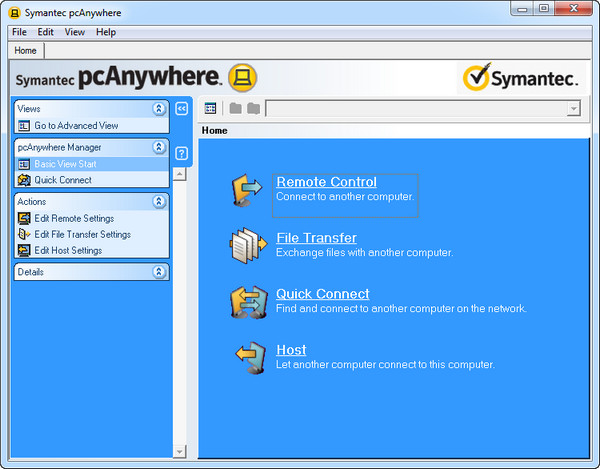600x469 pixels.
Task: Click the Host monitor icon
Action: point(251,358)
